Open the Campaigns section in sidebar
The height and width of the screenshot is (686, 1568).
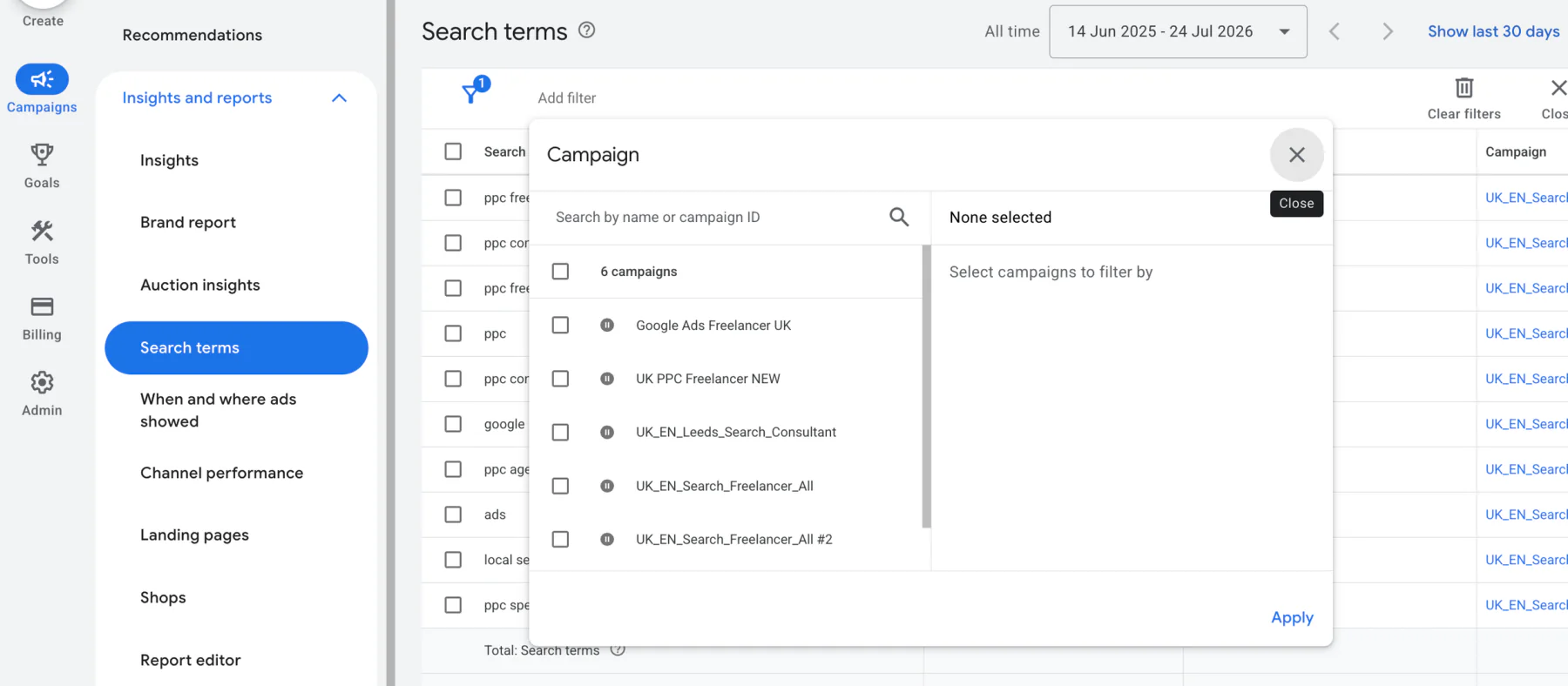pyautogui.click(x=42, y=89)
